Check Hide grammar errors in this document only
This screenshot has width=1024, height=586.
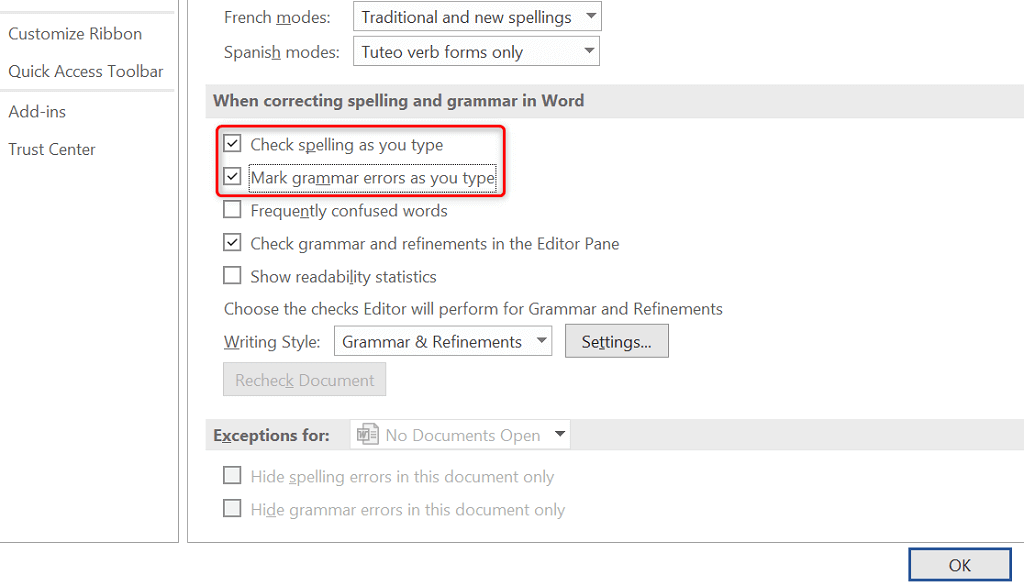point(233,509)
